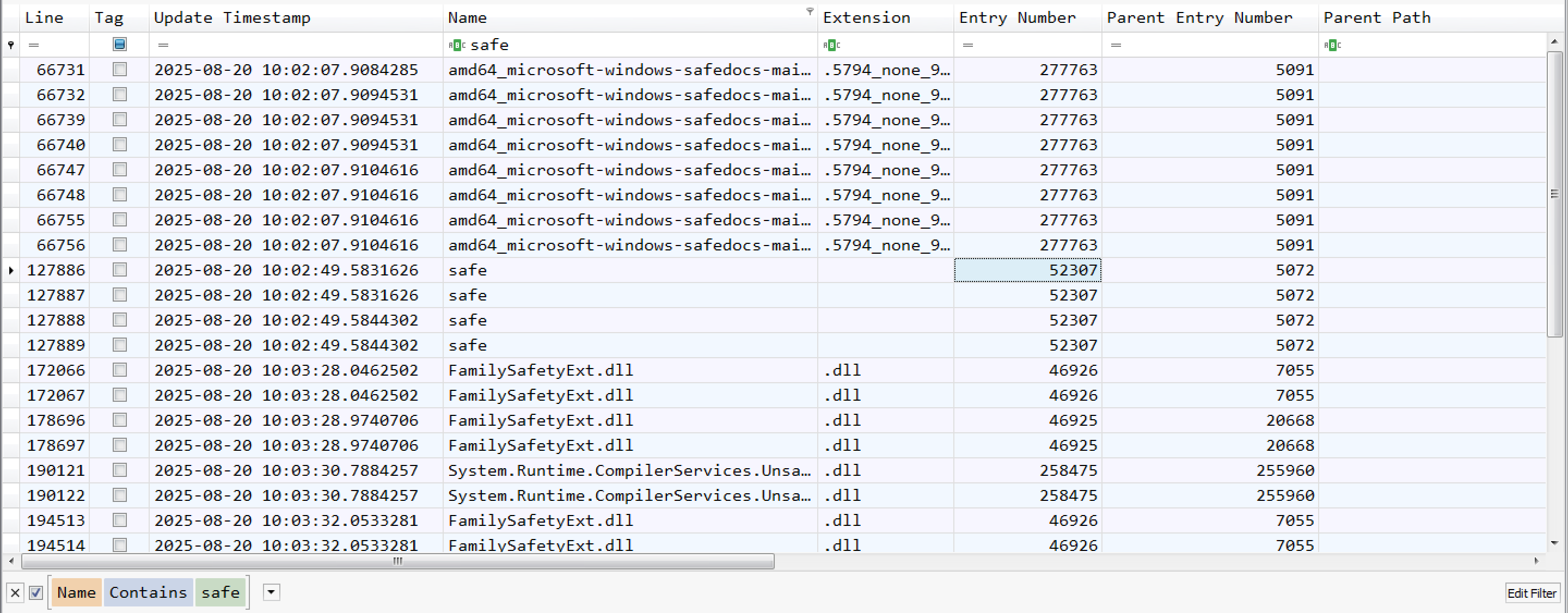Click the Parent Path filter condition ABC icon
The image size is (1568, 613).
[1332, 45]
